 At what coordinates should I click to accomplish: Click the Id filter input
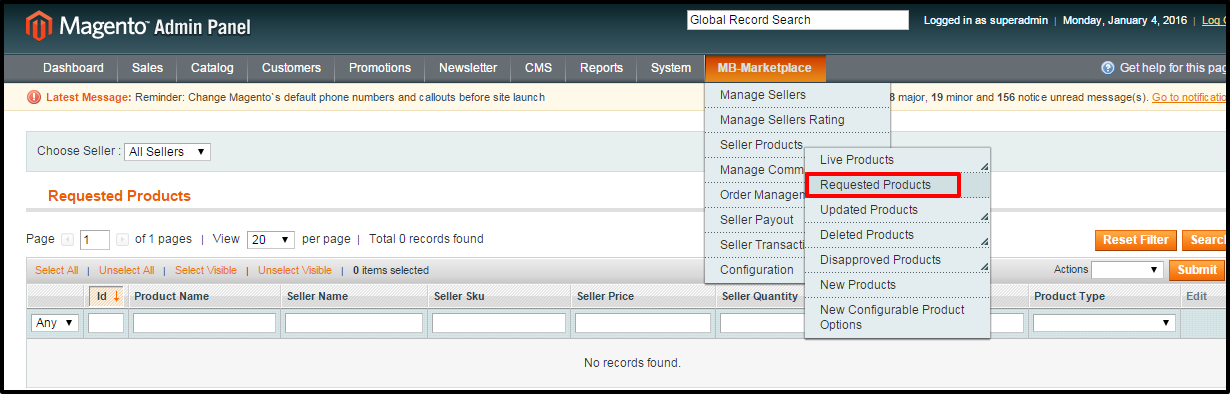coord(106,323)
